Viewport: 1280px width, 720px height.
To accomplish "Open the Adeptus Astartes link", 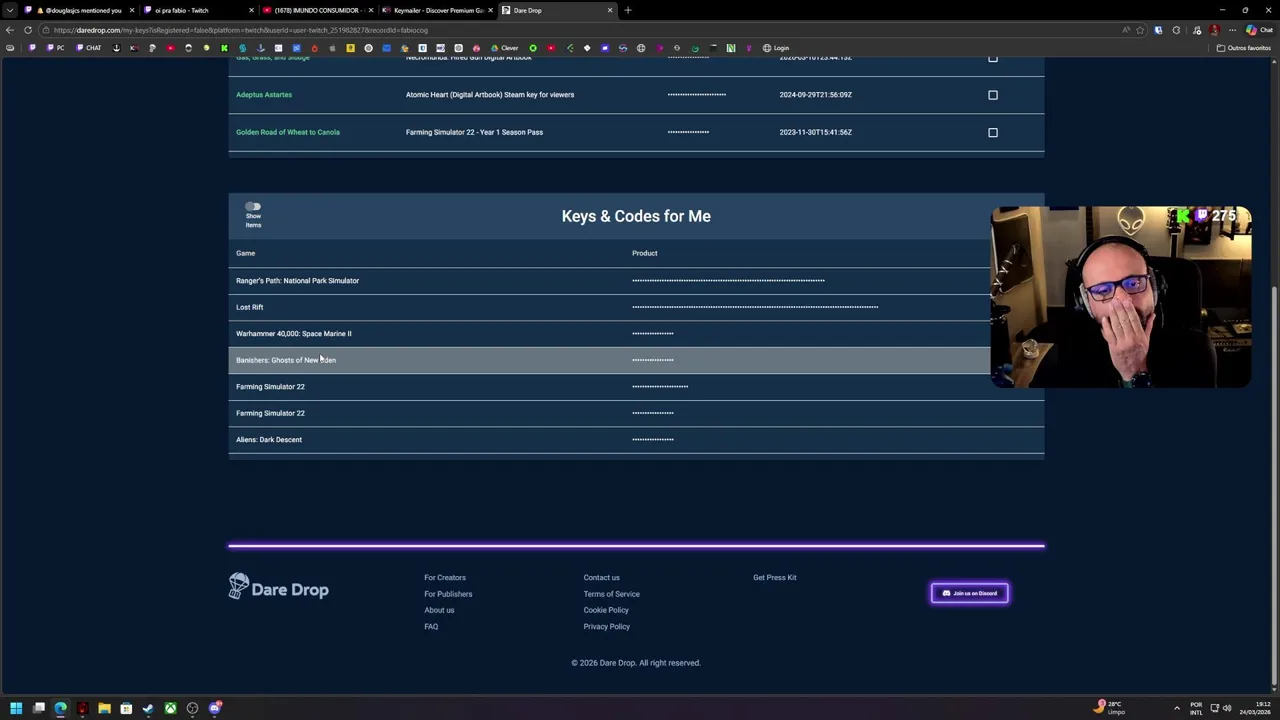I will click(x=264, y=95).
